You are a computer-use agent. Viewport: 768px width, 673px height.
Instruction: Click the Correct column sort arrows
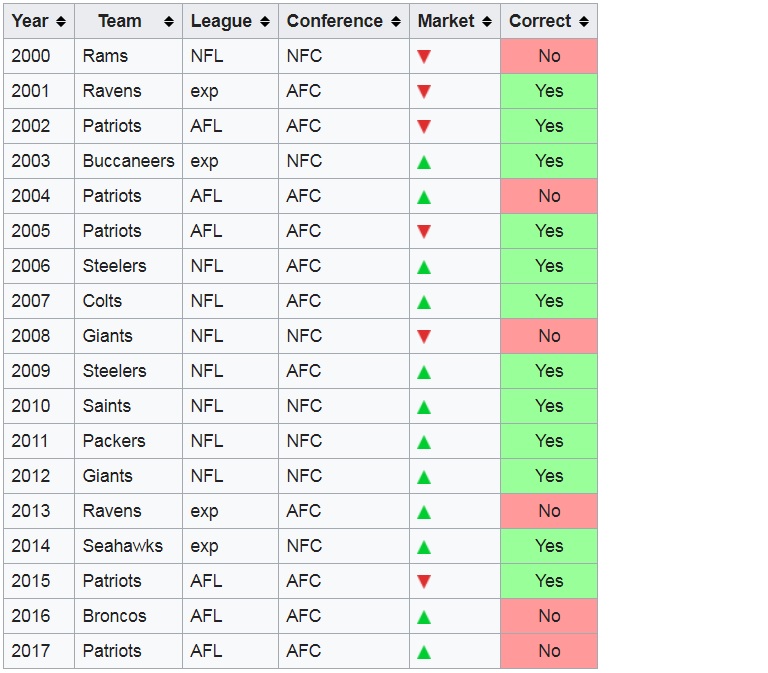click(583, 21)
